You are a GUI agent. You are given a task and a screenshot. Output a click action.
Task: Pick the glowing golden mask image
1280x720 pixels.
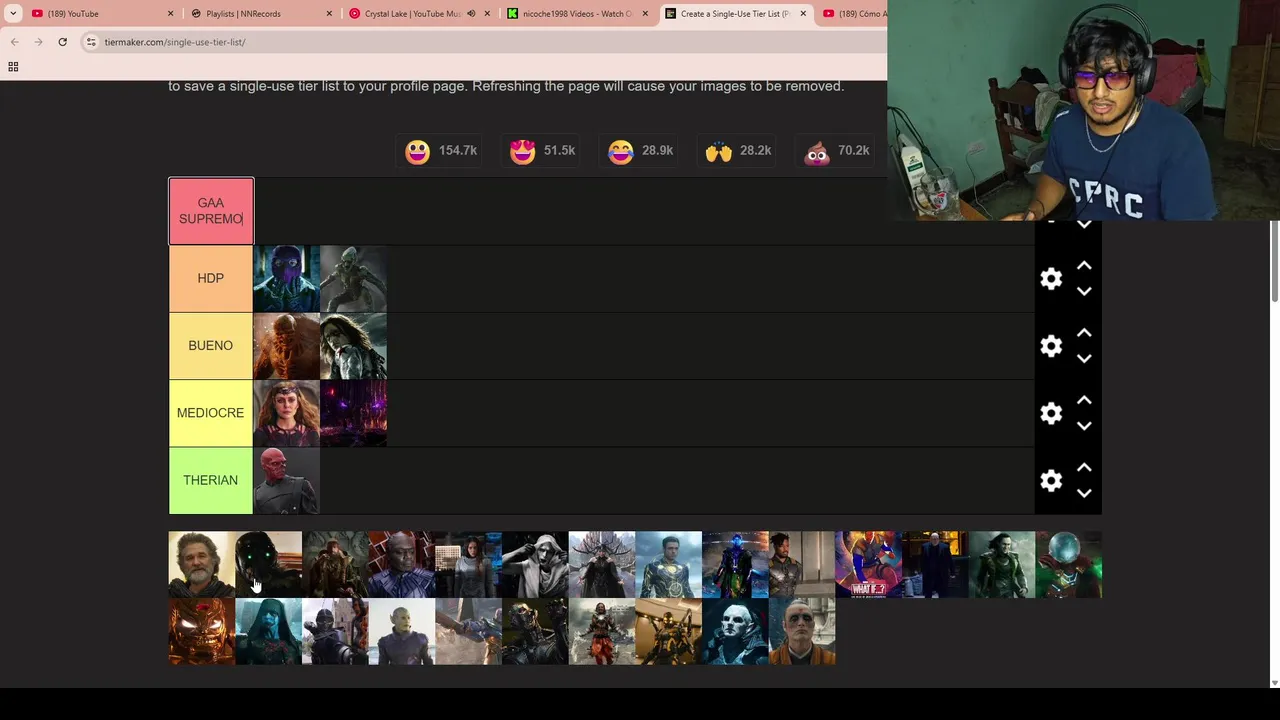201,632
